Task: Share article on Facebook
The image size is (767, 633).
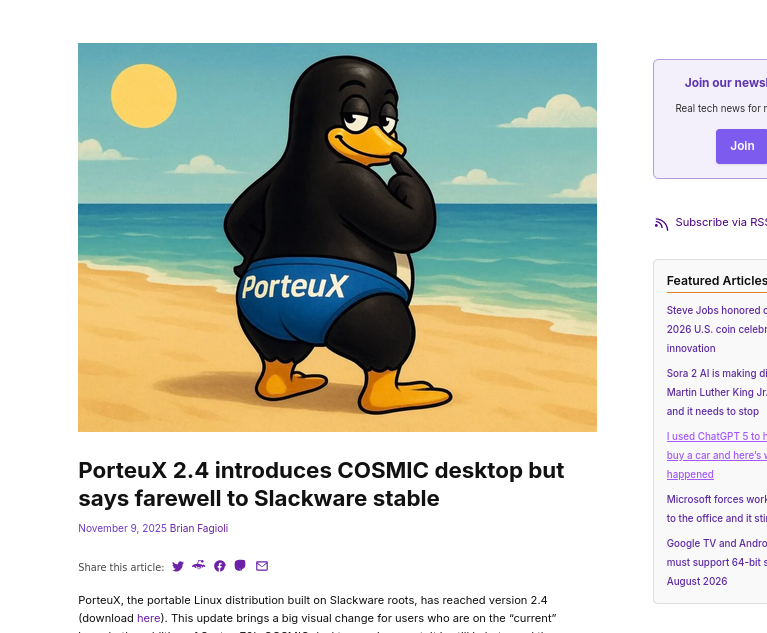Action: click(x=220, y=566)
